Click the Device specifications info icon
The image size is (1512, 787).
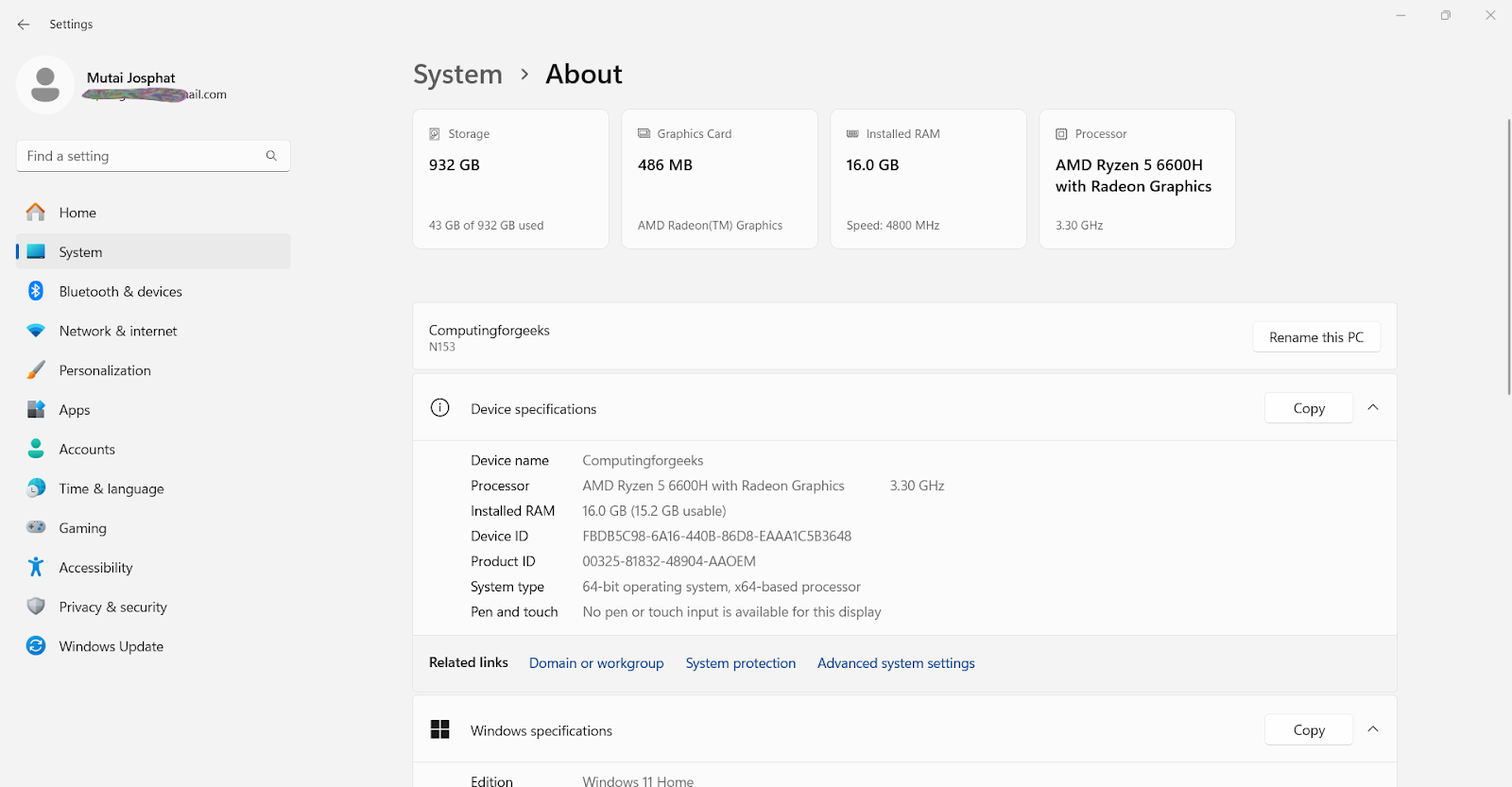440,408
